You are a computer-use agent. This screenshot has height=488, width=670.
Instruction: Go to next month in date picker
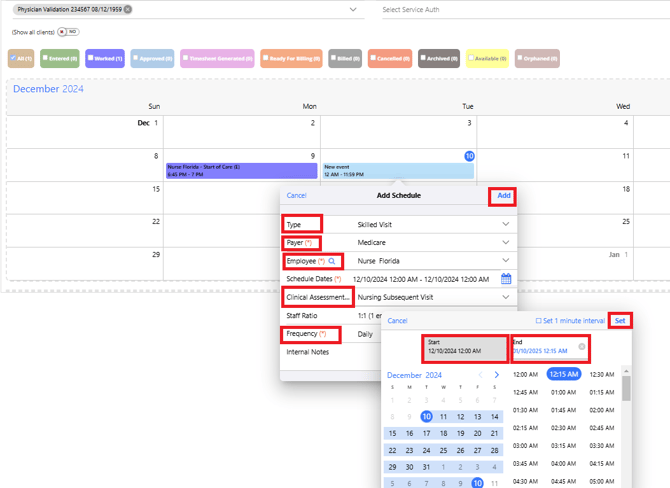[x=496, y=375]
